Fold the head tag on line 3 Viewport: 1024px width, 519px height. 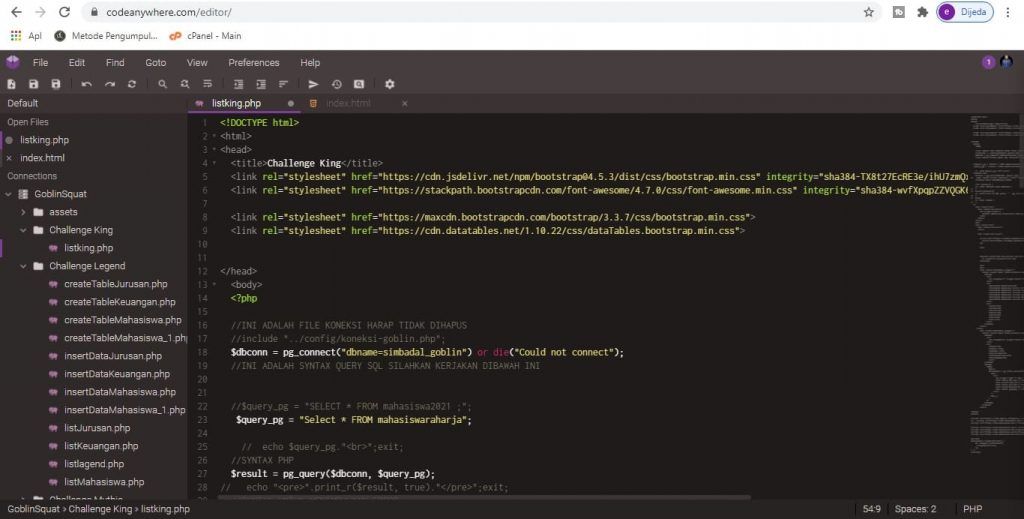[x=214, y=149]
